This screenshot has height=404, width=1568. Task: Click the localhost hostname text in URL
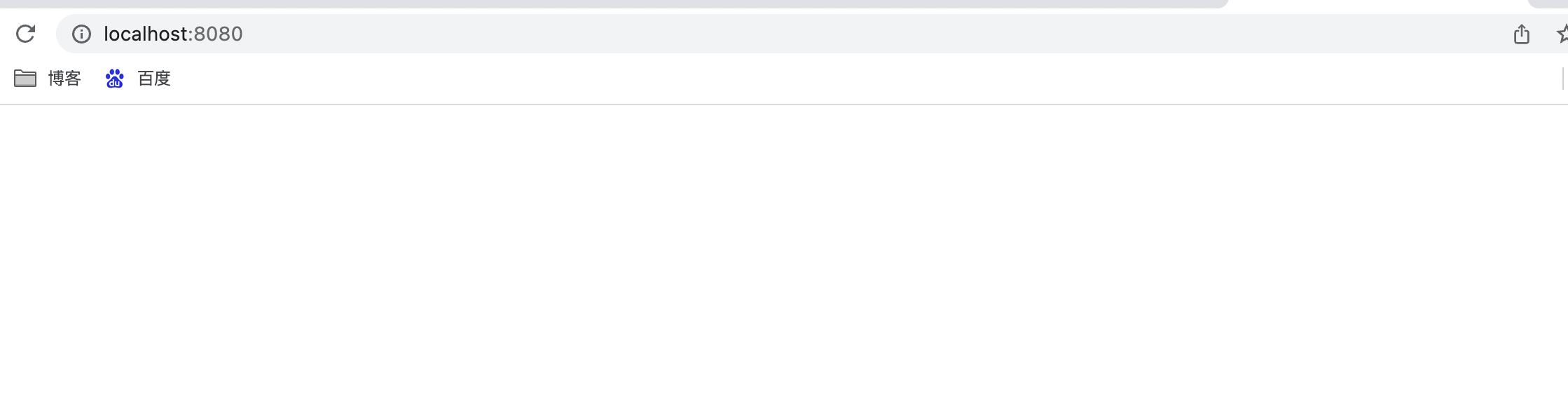(x=146, y=34)
